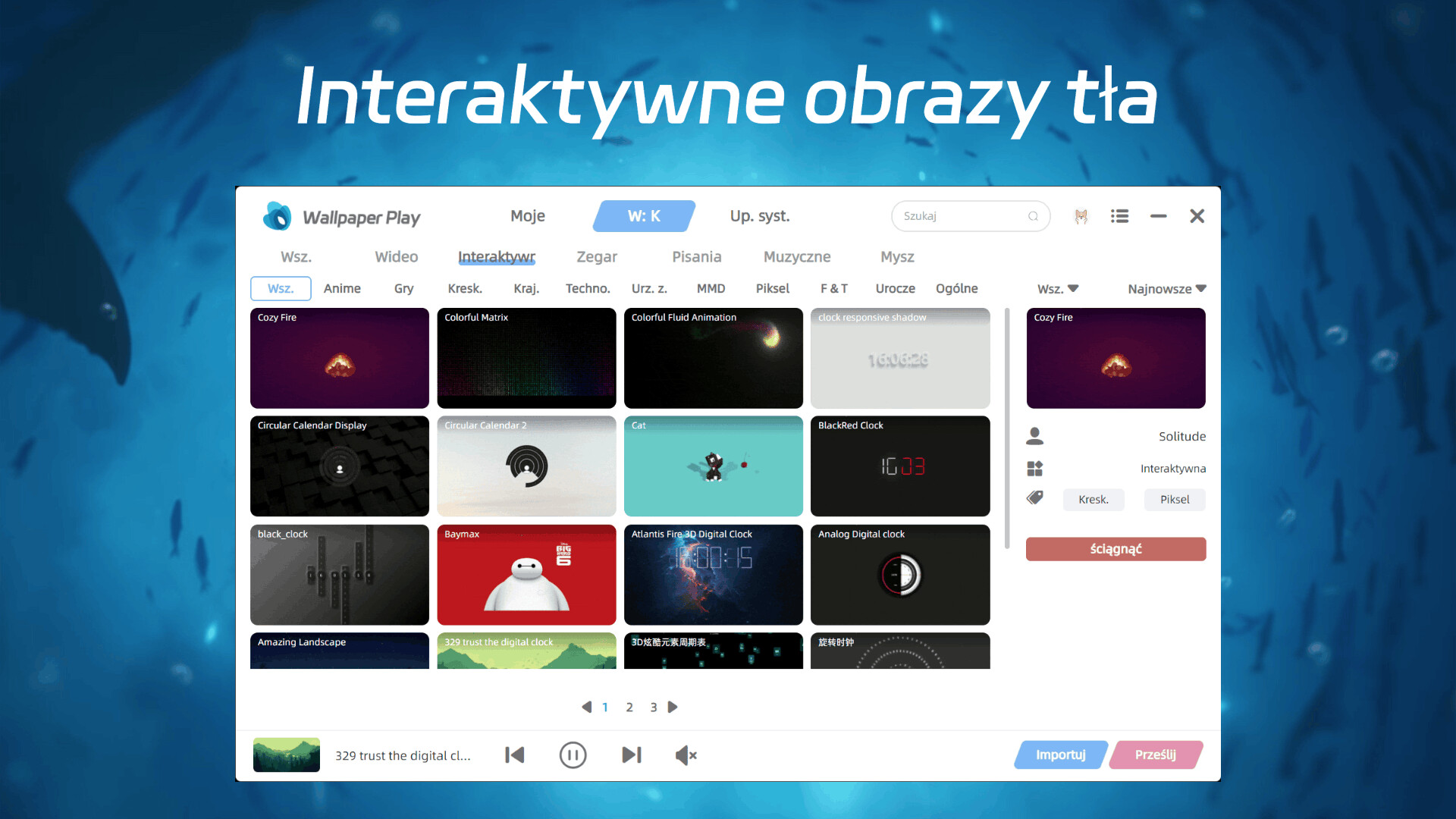The height and width of the screenshot is (819, 1456).
Task: Open the Najnowsze sort dropdown
Action: click(1166, 289)
